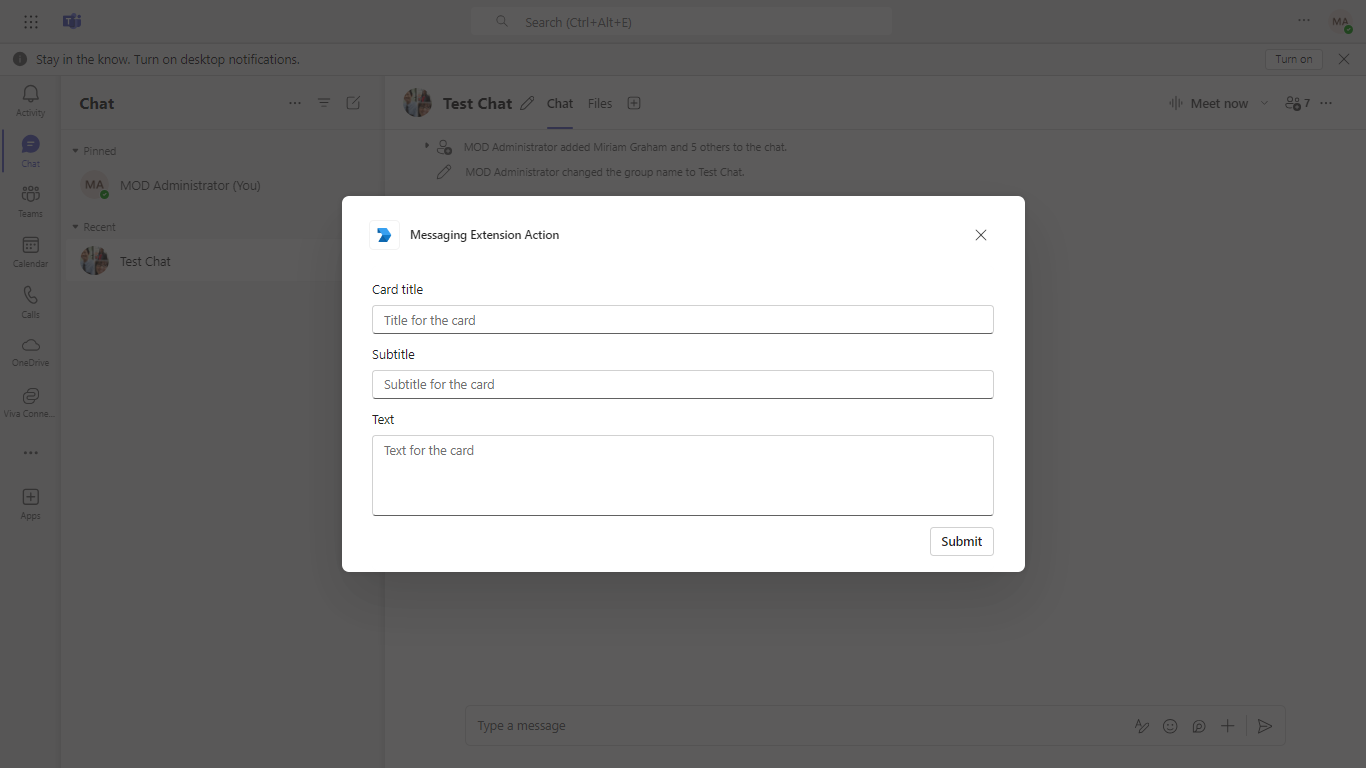This screenshot has height=768, width=1366.
Task: Expand the members added system message
Action: click(x=427, y=146)
